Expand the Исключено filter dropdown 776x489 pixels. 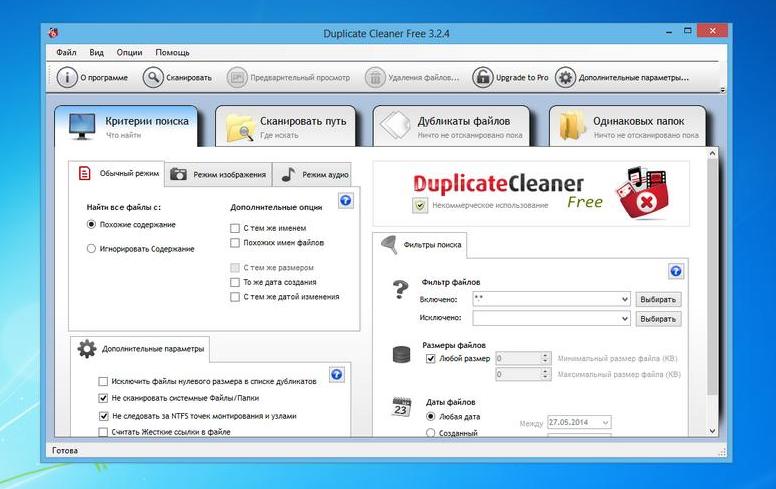point(625,319)
